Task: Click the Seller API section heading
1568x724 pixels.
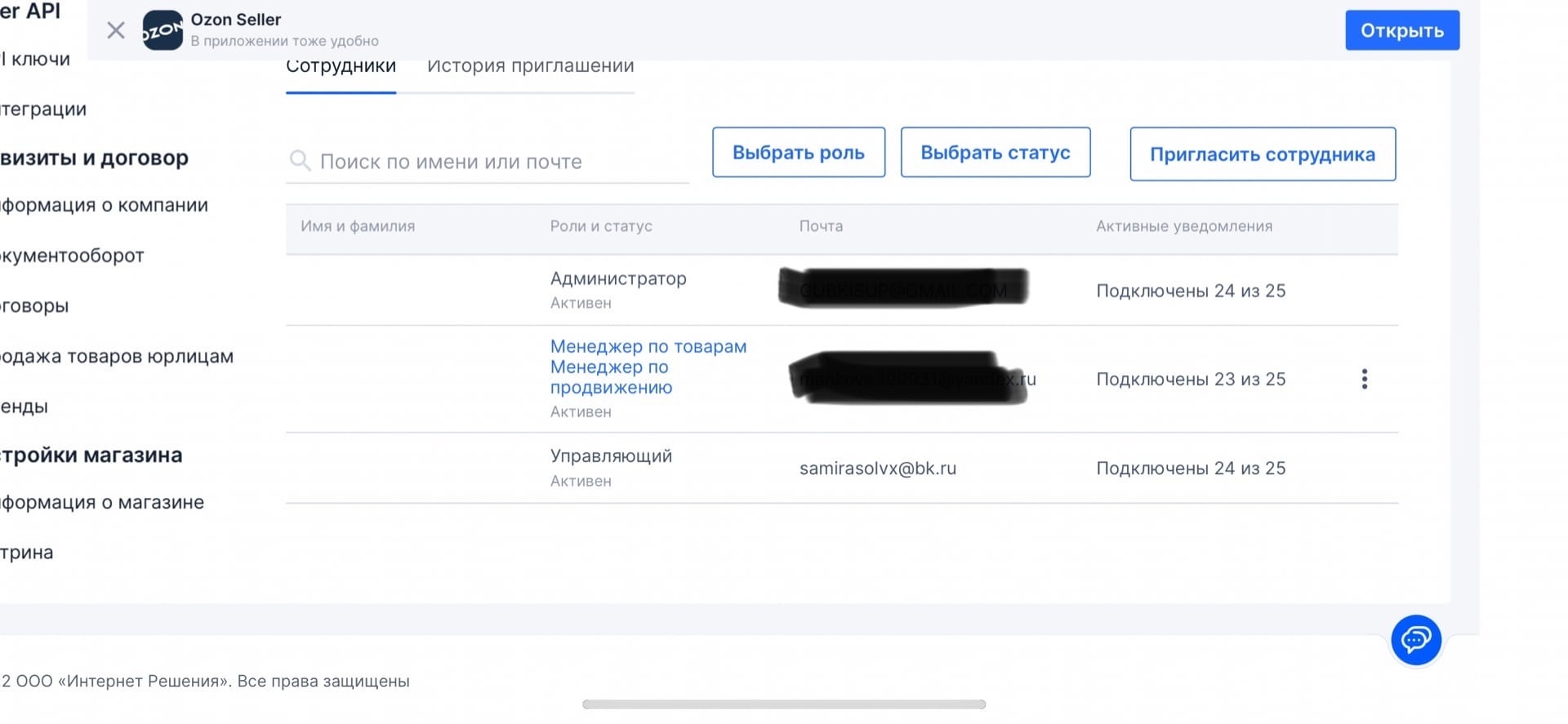Action: [30, 11]
